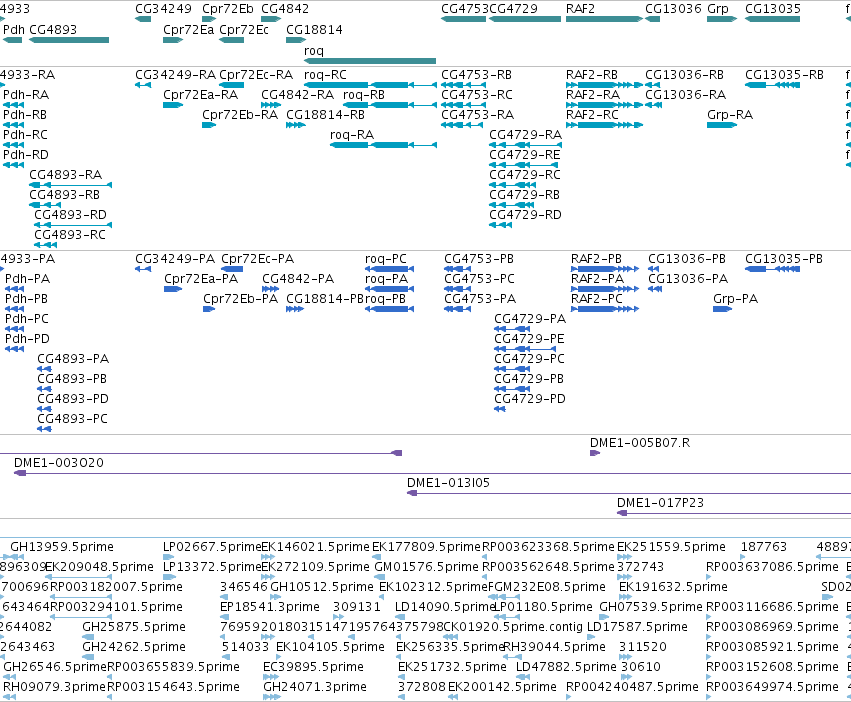Select the EK177809.5prime EST label
The image size is (851, 702).
(x=427, y=547)
